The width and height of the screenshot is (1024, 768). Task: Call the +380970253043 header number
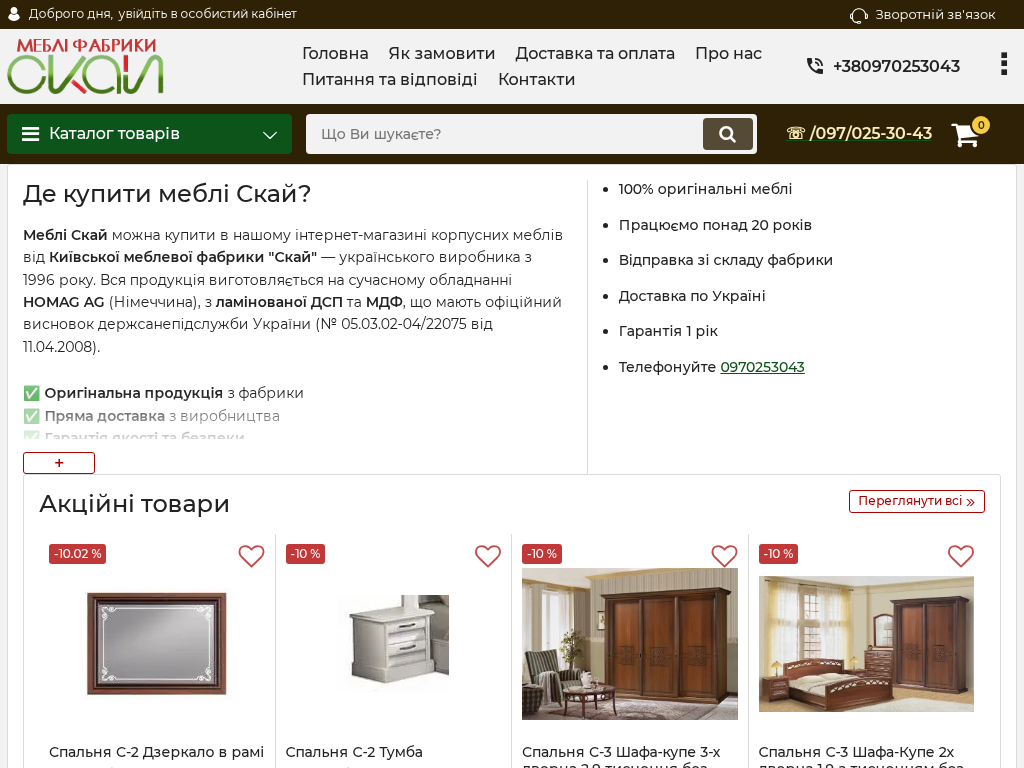896,66
